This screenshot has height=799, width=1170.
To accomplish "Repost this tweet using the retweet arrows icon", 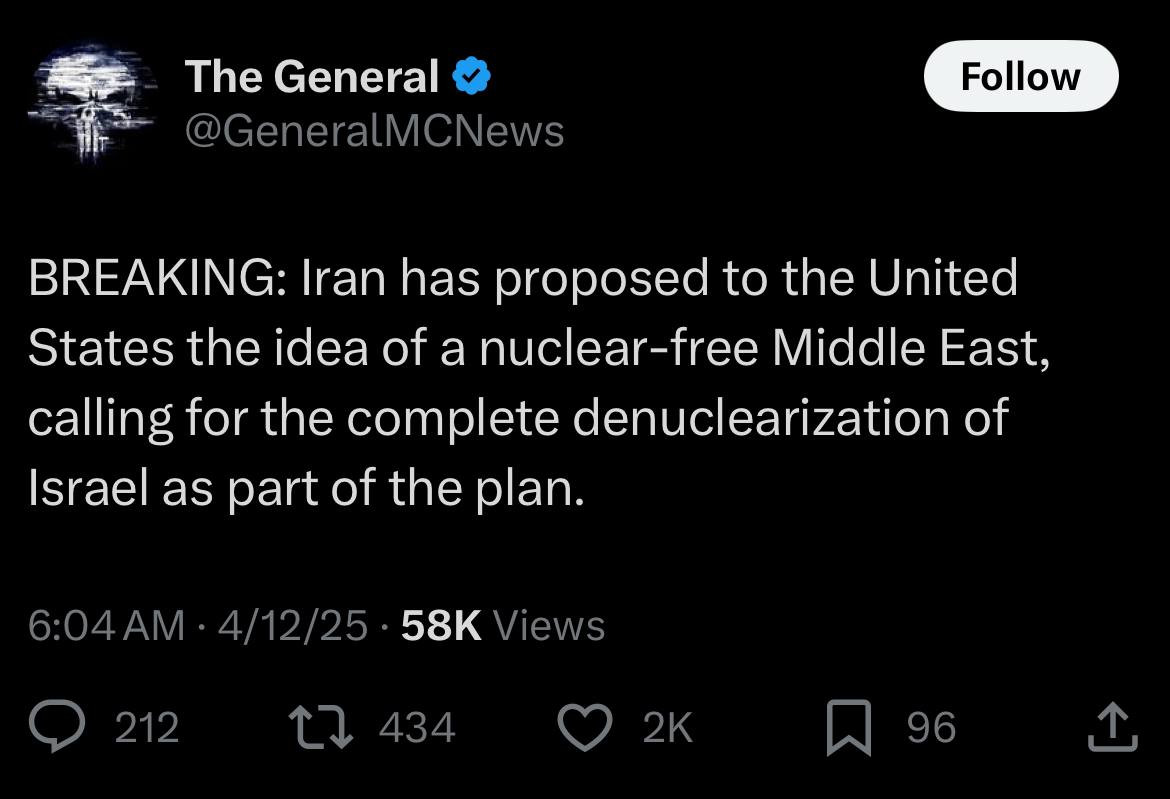I will [x=322, y=727].
